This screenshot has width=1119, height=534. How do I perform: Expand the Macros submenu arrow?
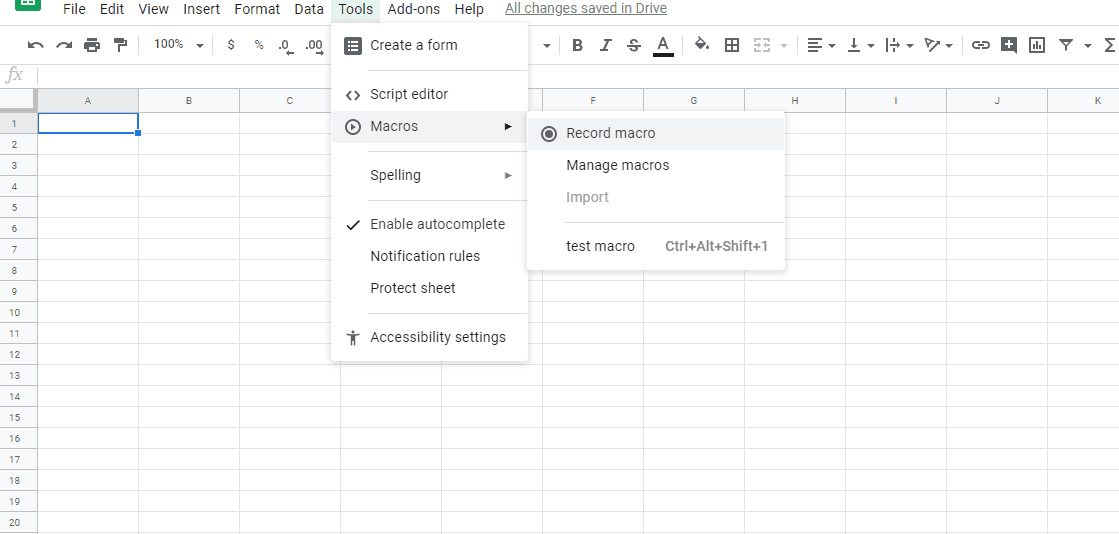tap(508, 127)
